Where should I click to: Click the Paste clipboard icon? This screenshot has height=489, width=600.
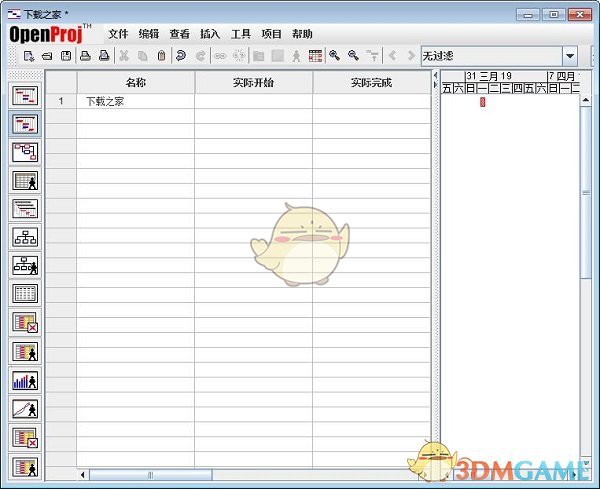click(x=161, y=56)
